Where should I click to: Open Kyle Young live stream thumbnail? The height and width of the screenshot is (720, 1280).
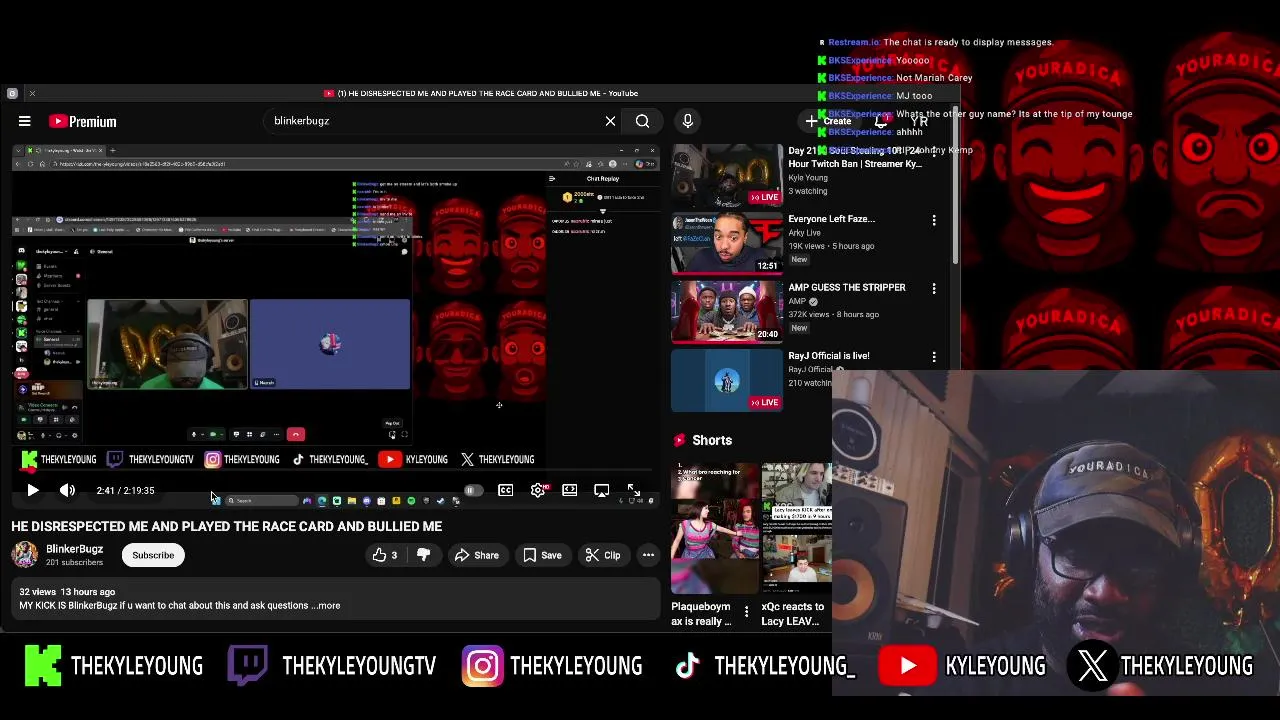pos(727,176)
